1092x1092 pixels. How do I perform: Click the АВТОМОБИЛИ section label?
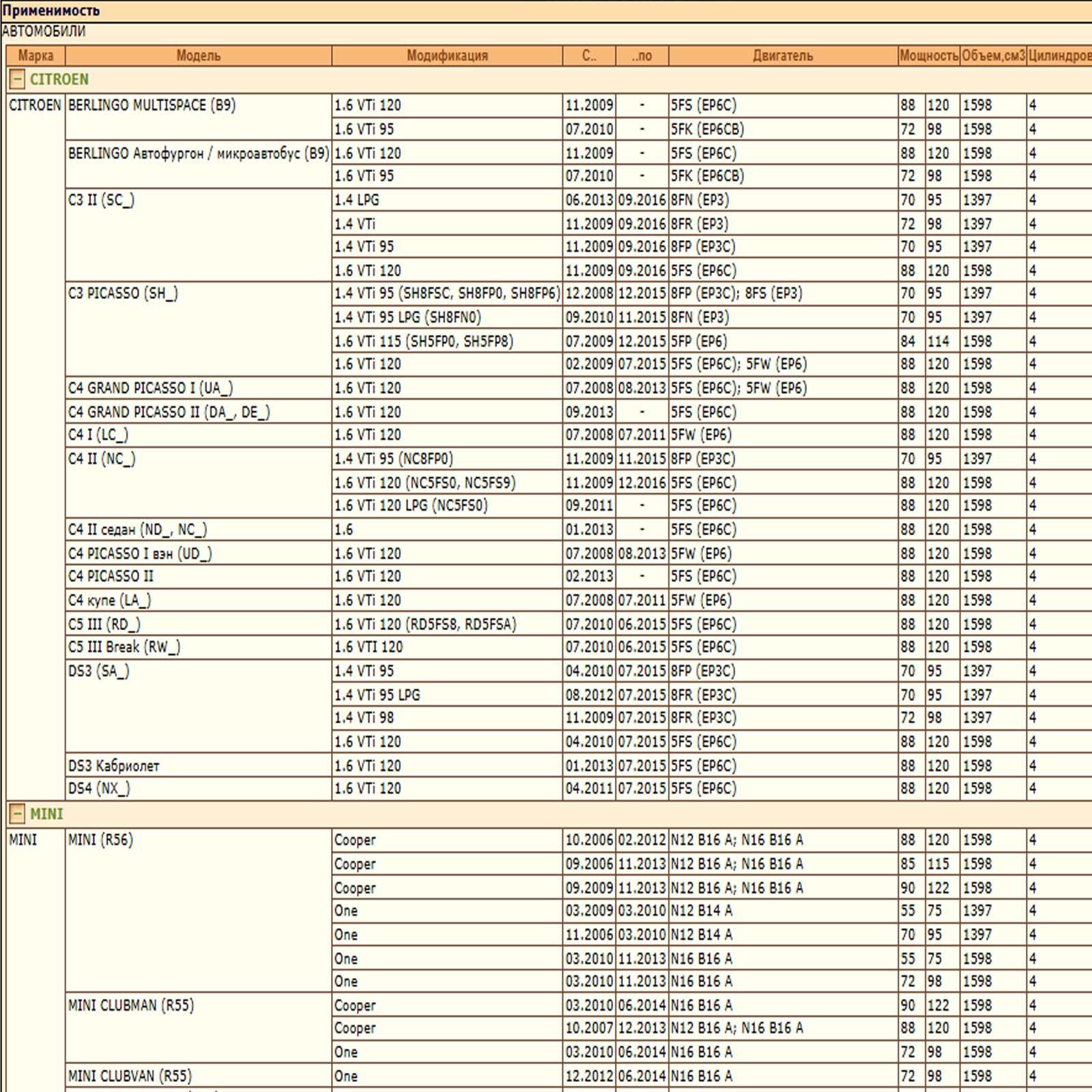(44, 31)
